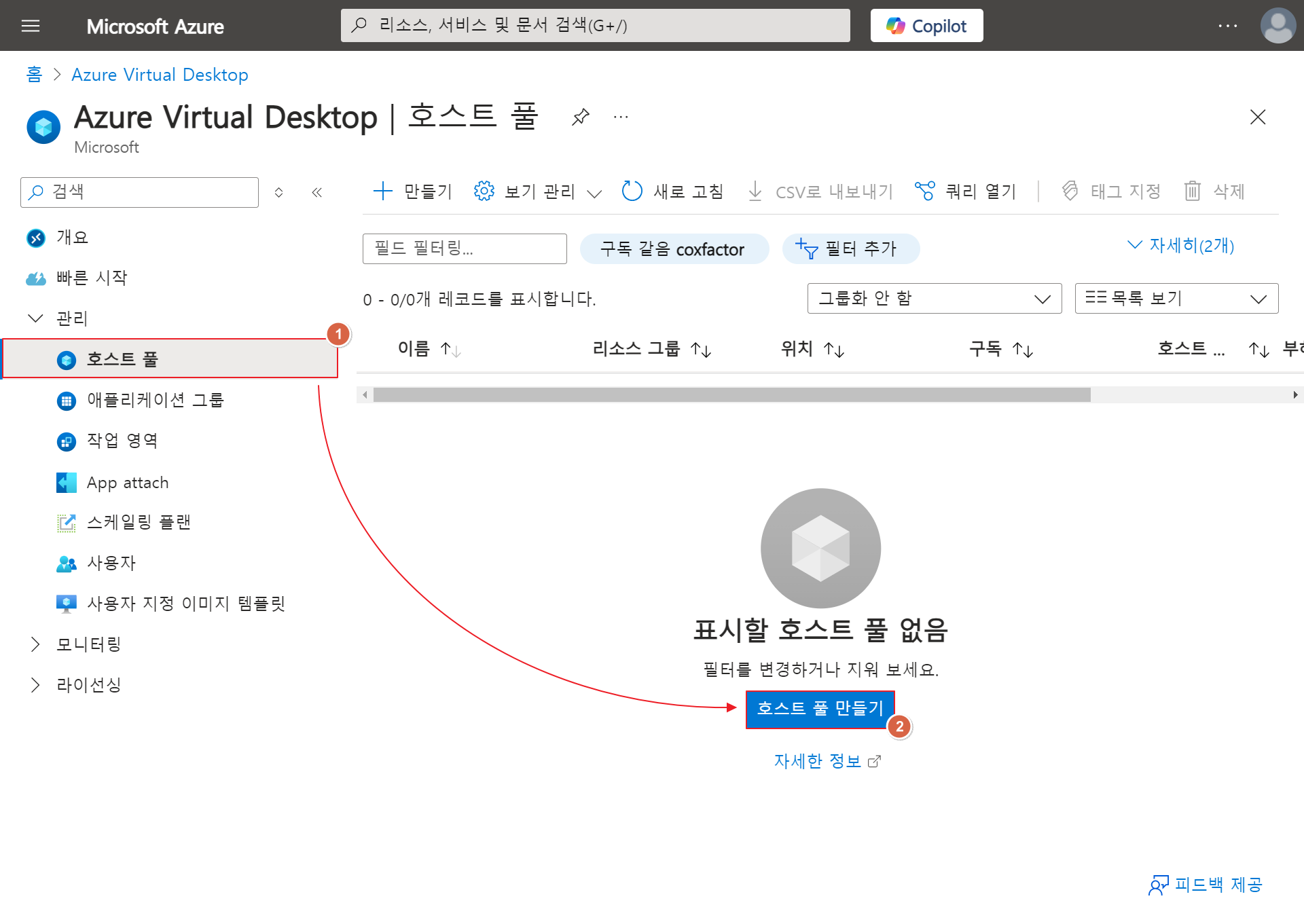Screen dimensions: 1304x924
Task: Click the Copilot button
Action: tap(926, 26)
